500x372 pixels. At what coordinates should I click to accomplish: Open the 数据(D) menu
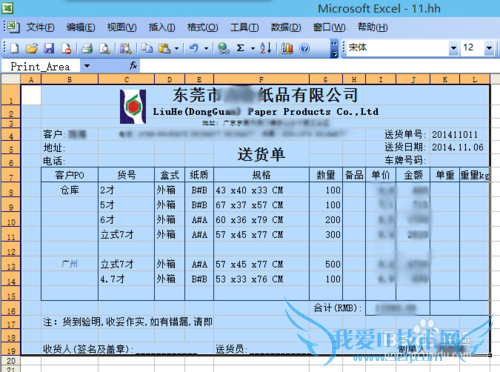click(x=286, y=27)
